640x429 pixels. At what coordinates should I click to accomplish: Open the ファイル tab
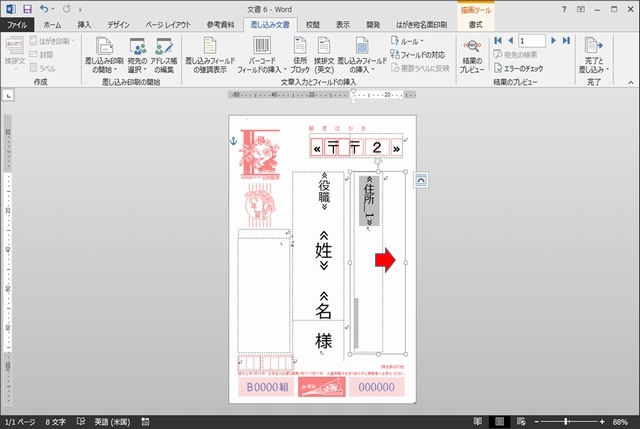click(17, 25)
